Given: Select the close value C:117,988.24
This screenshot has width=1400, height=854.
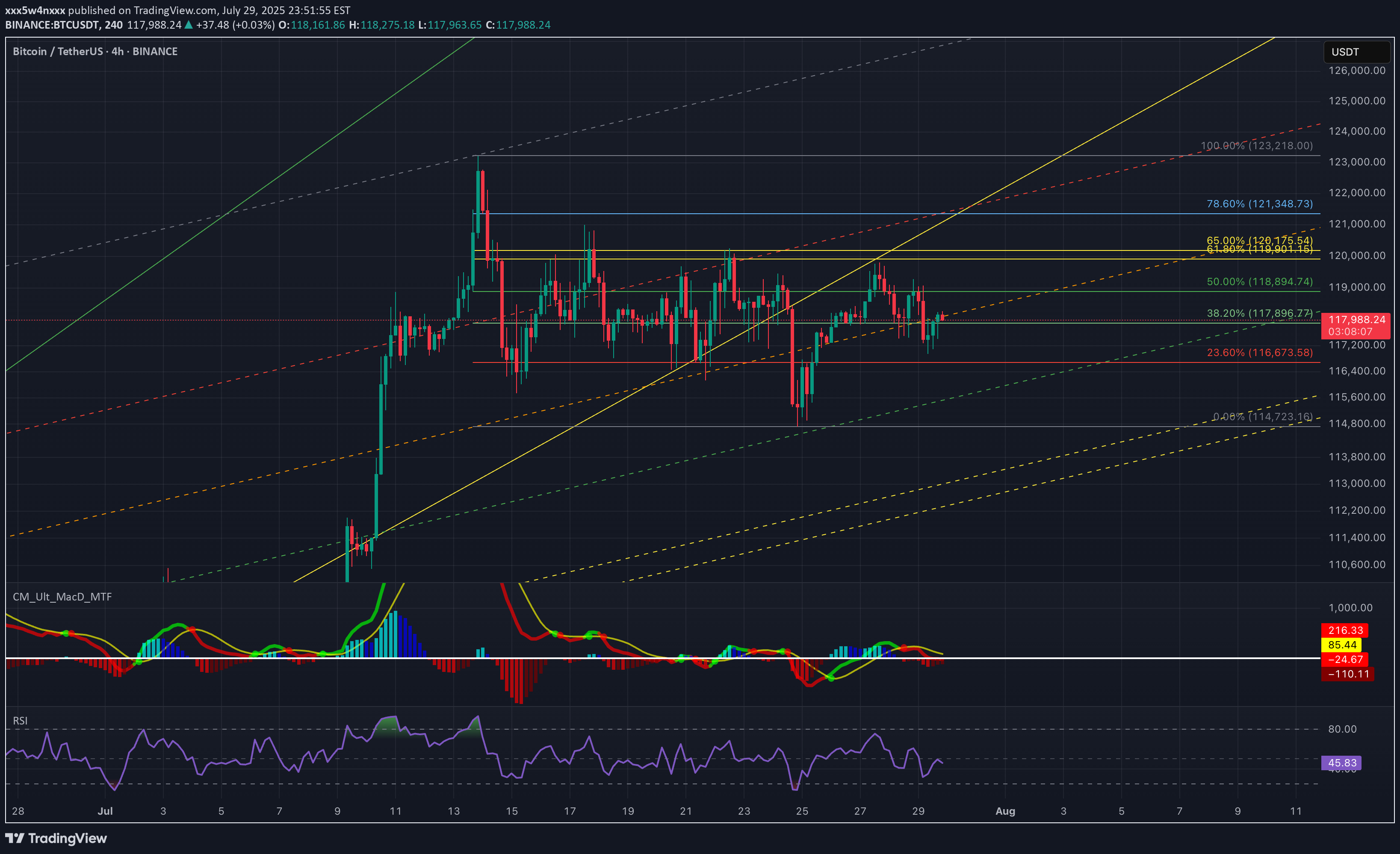Looking at the screenshot, I should point(518,25).
